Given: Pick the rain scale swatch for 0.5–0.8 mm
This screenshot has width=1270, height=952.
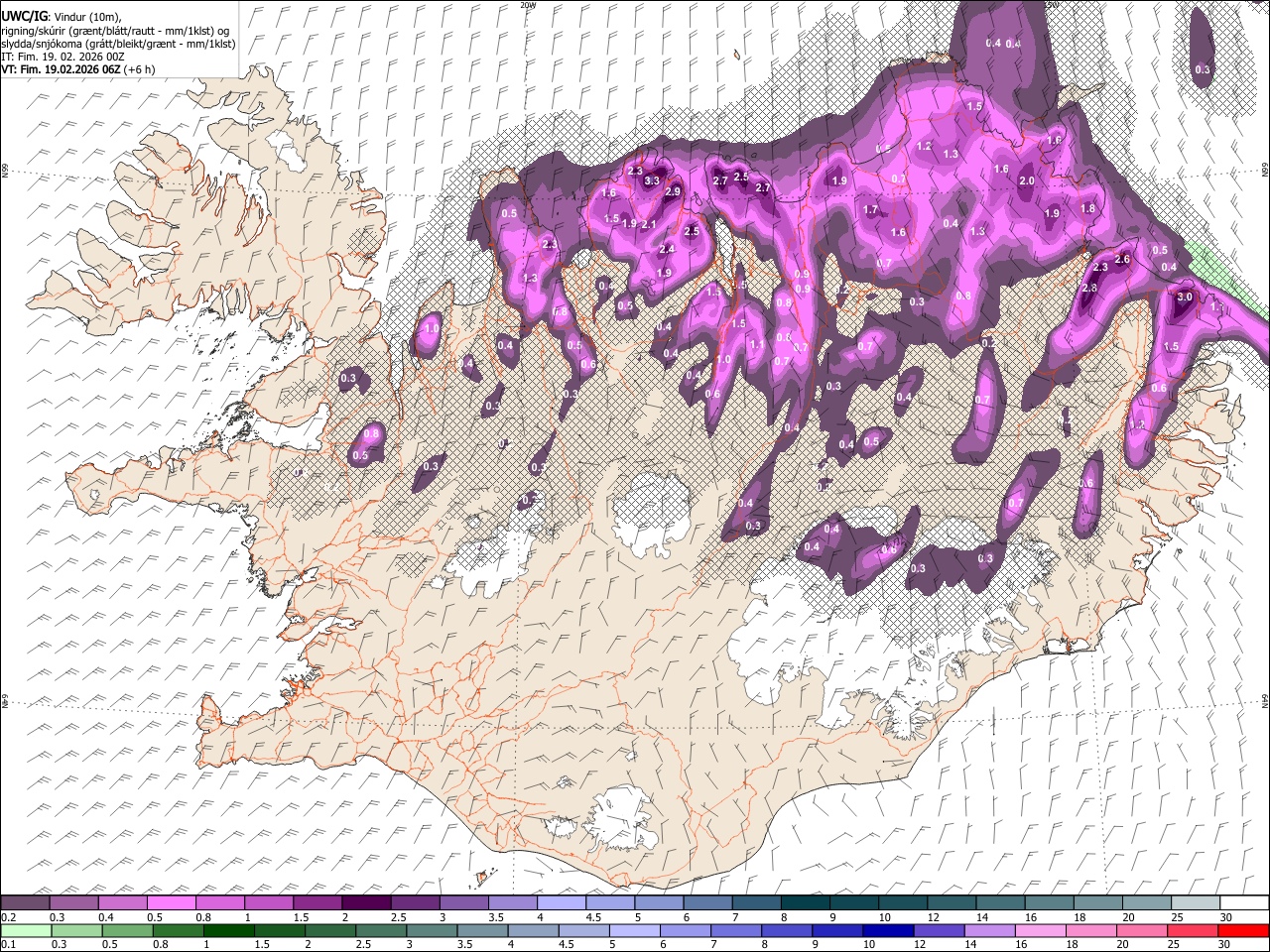Looking at the screenshot, I should [x=127, y=930].
